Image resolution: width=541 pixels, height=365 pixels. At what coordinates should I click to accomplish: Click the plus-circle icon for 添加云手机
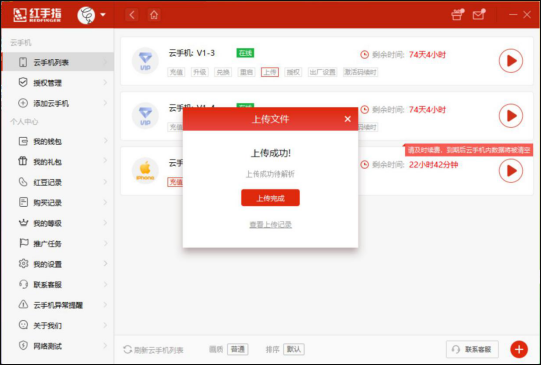point(23,103)
